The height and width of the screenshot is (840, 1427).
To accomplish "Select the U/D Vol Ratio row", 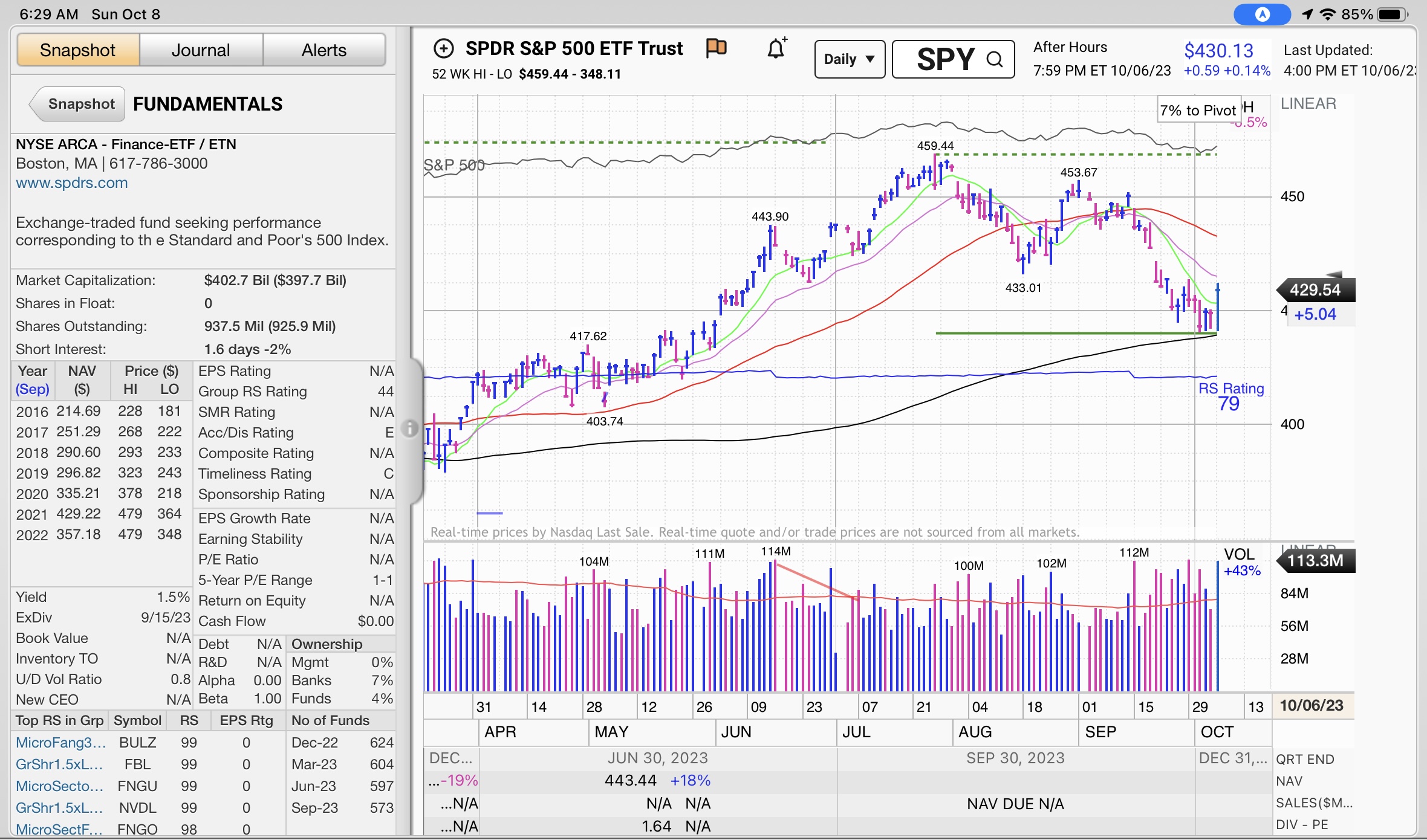I will tap(103, 679).
